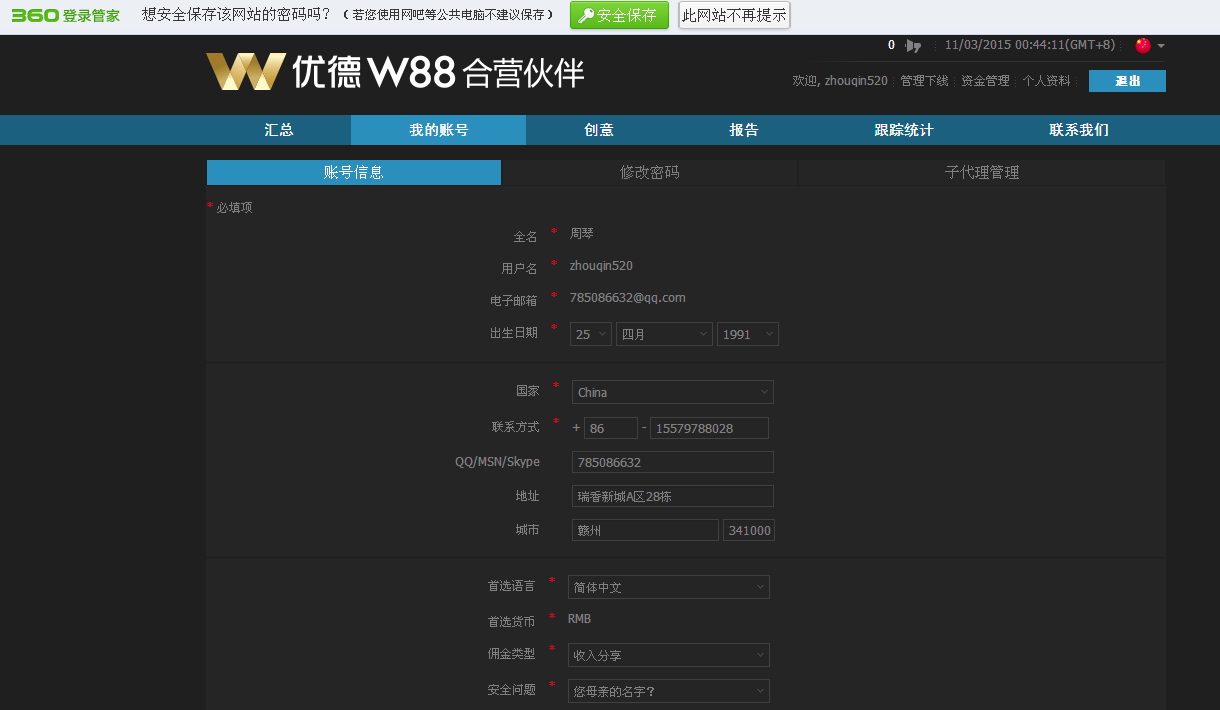Switch to the 修改密码 tab
This screenshot has height=710, width=1220.
650,172
